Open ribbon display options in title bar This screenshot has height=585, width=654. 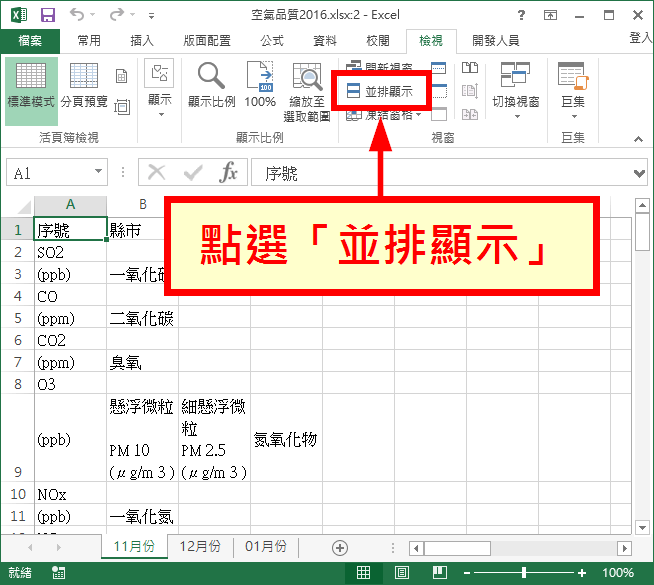[x=551, y=15]
